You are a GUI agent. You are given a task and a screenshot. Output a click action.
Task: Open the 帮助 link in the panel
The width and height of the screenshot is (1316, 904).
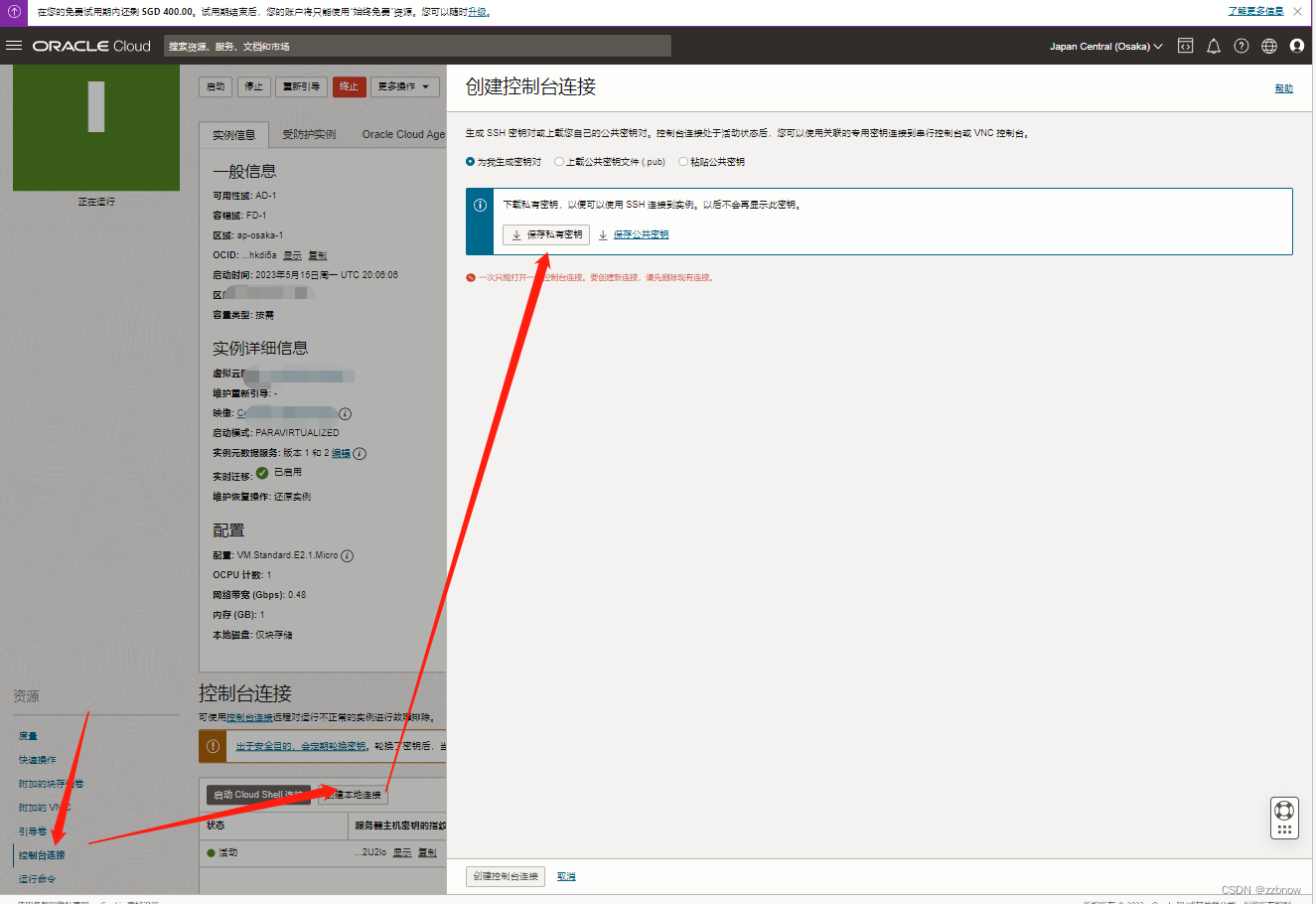(x=1284, y=88)
